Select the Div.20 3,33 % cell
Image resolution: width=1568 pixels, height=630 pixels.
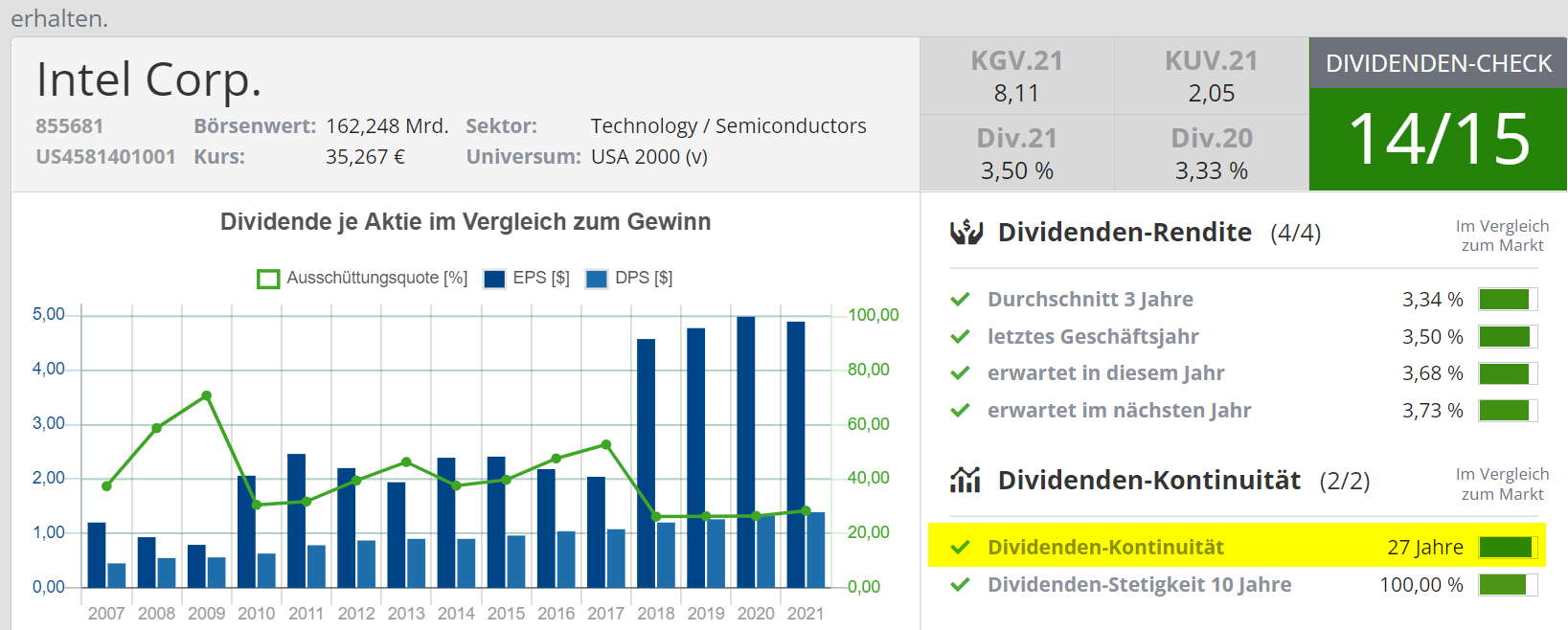click(x=1212, y=153)
